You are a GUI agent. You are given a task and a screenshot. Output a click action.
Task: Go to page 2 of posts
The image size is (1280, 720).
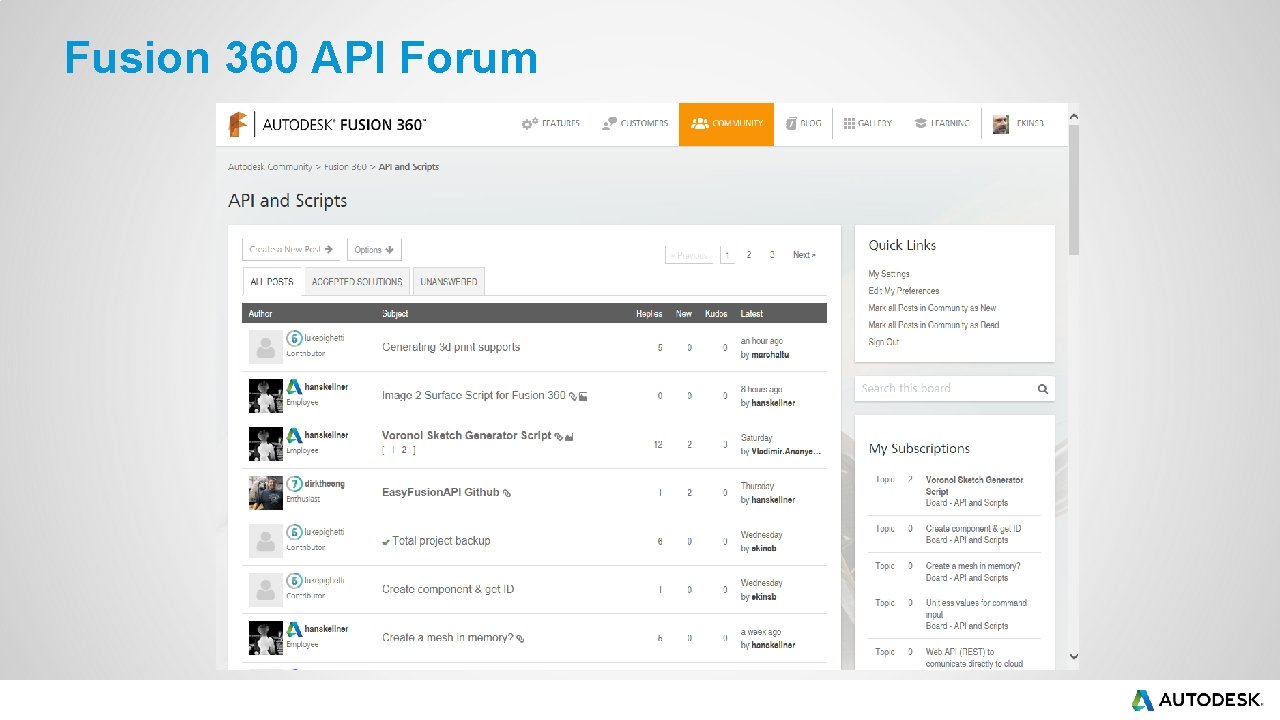pyautogui.click(x=749, y=255)
